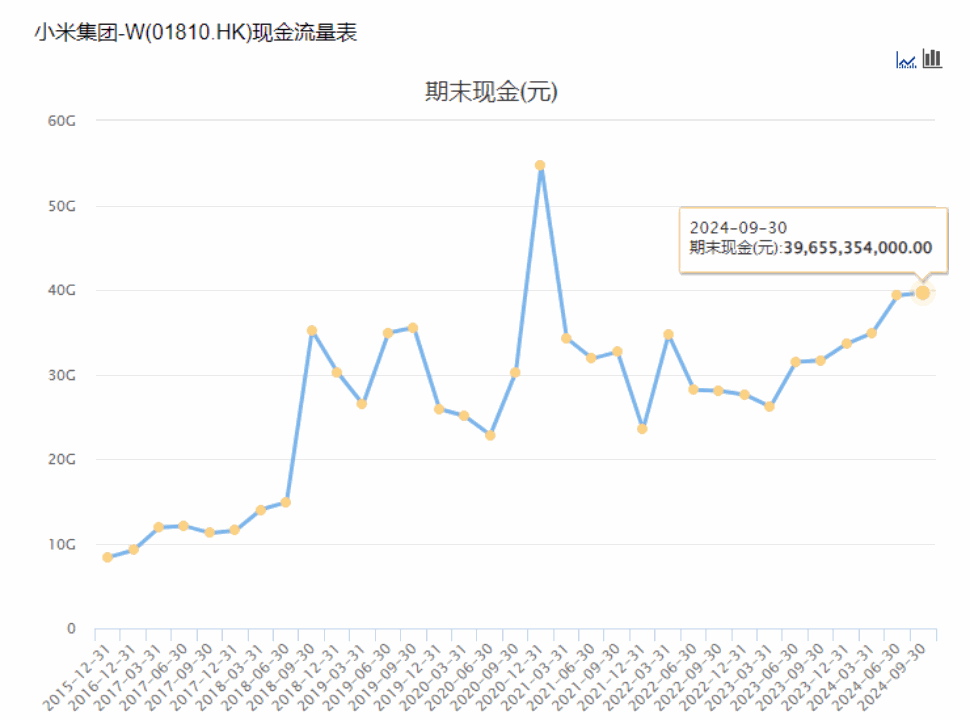This screenshot has width=970, height=720.
Task: Select the 2020-03-31 data point
Action: (464, 416)
